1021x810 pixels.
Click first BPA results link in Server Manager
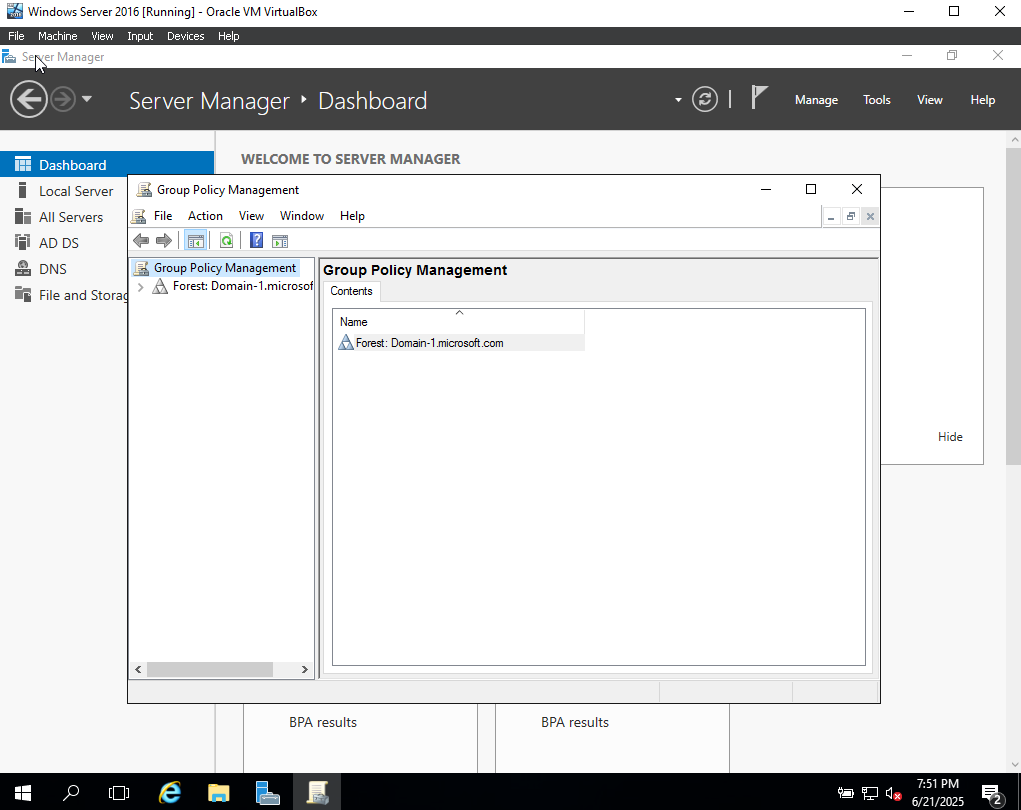click(323, 722)
